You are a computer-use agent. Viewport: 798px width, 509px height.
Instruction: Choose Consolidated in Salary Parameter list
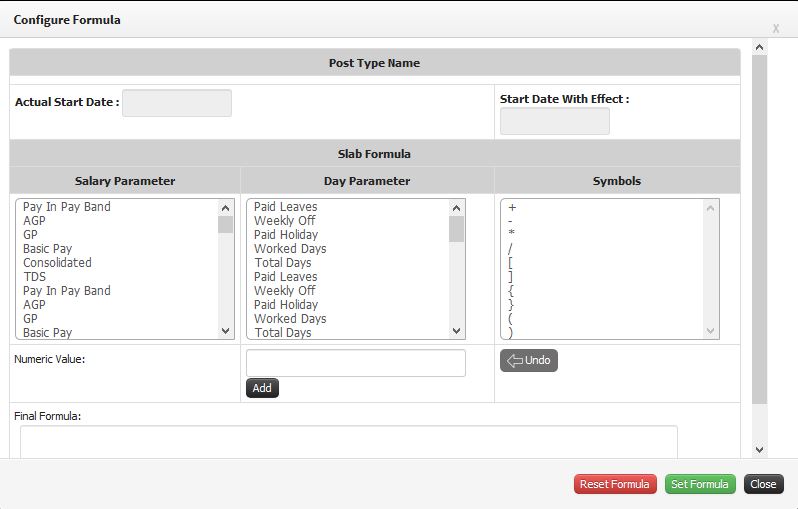[58, 263]
